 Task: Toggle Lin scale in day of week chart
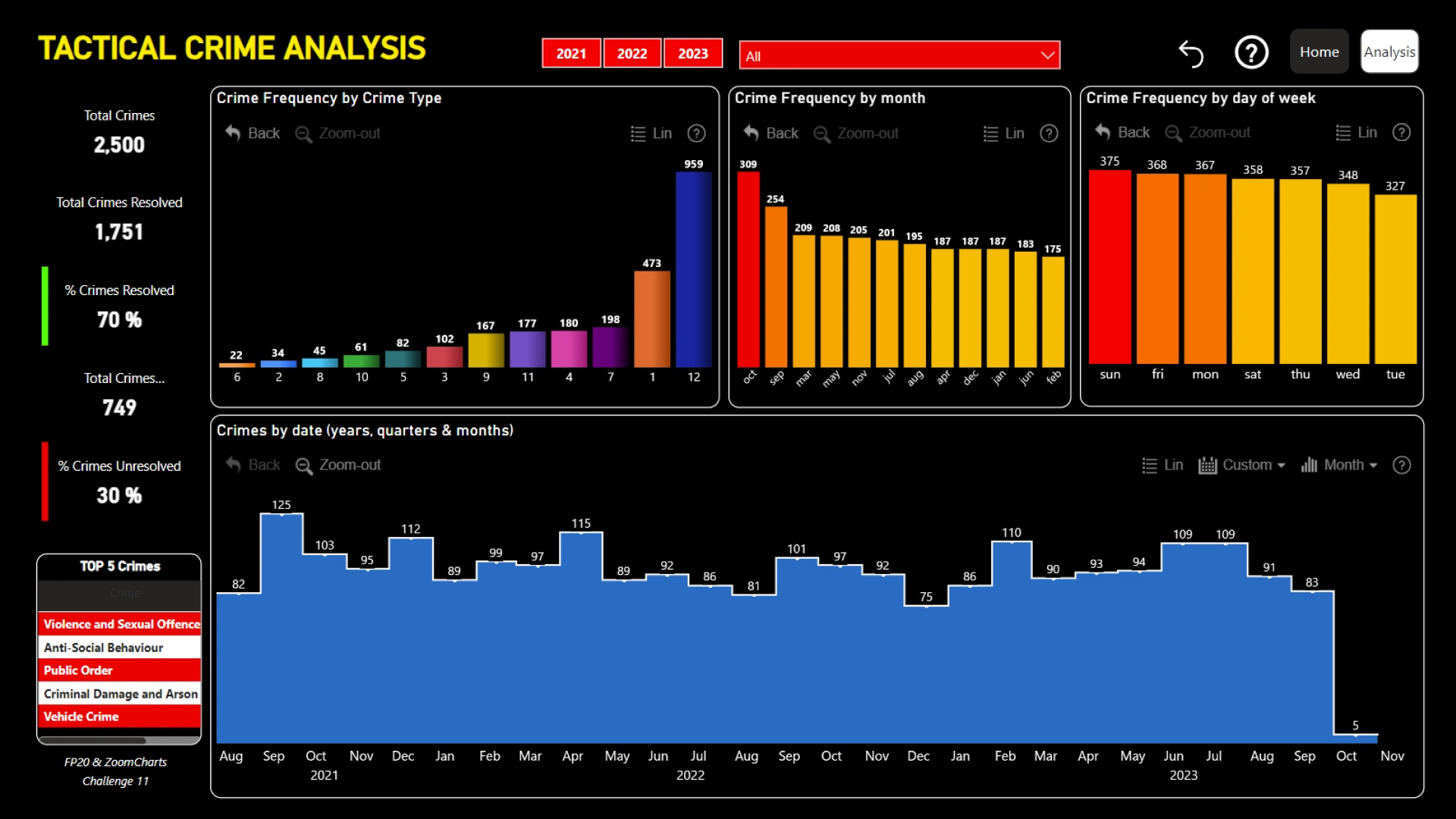tap(1356, 133)
